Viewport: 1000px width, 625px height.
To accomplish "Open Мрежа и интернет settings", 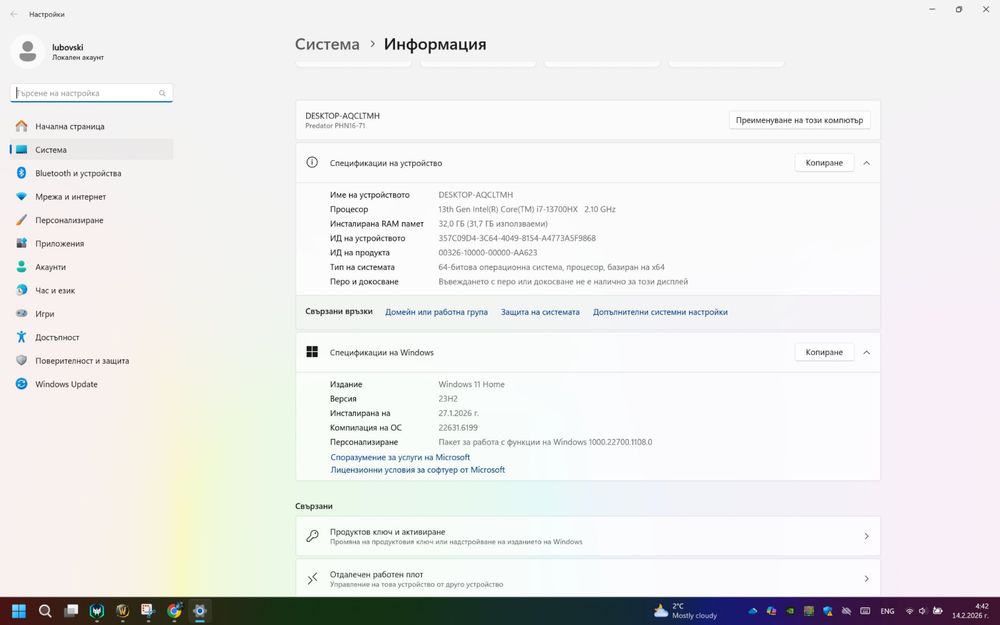I will (91, 196).
